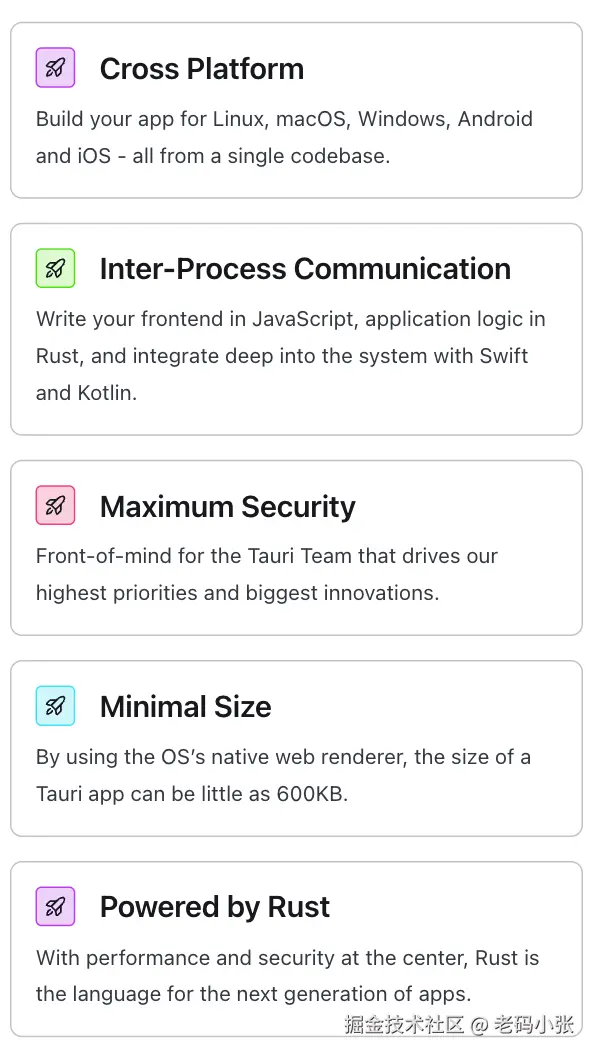
Task: Click the Write your frontend in JavaScript line
Action: [x=290, y=319]
